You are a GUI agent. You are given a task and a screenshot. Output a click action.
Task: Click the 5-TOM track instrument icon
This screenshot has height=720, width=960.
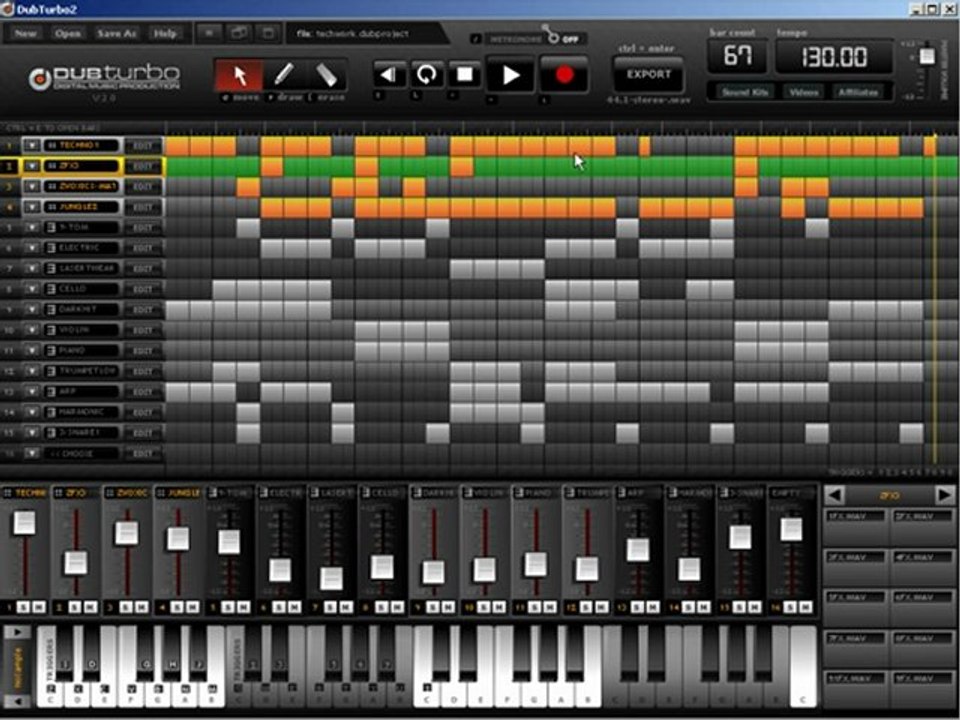pos(52,227)
